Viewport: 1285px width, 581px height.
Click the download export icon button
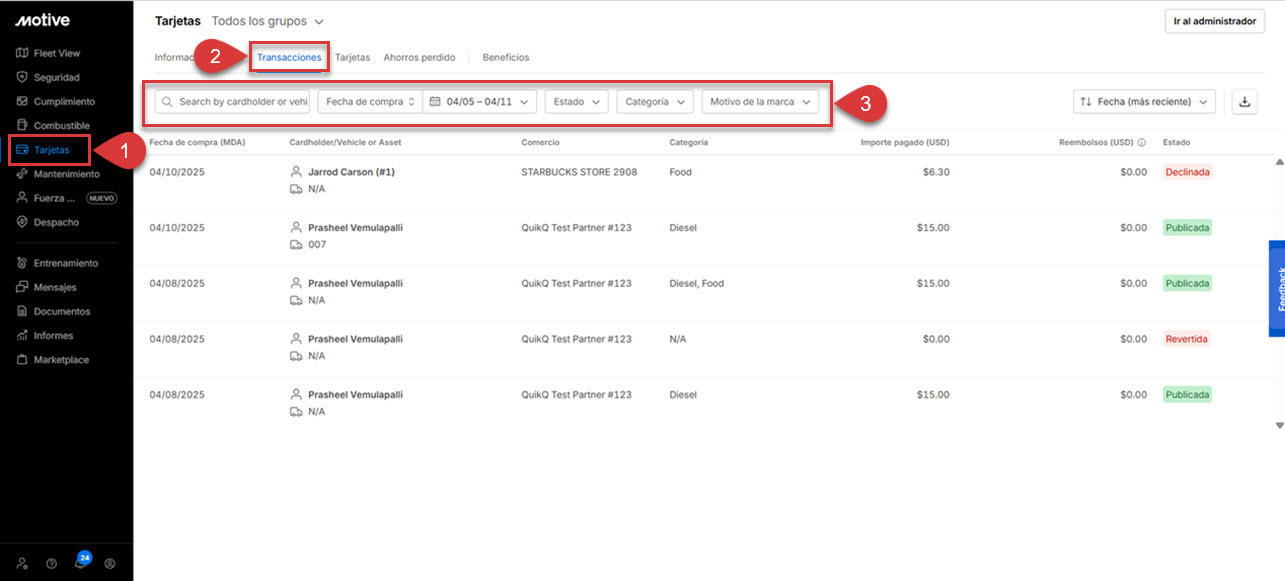point(1244,101)
